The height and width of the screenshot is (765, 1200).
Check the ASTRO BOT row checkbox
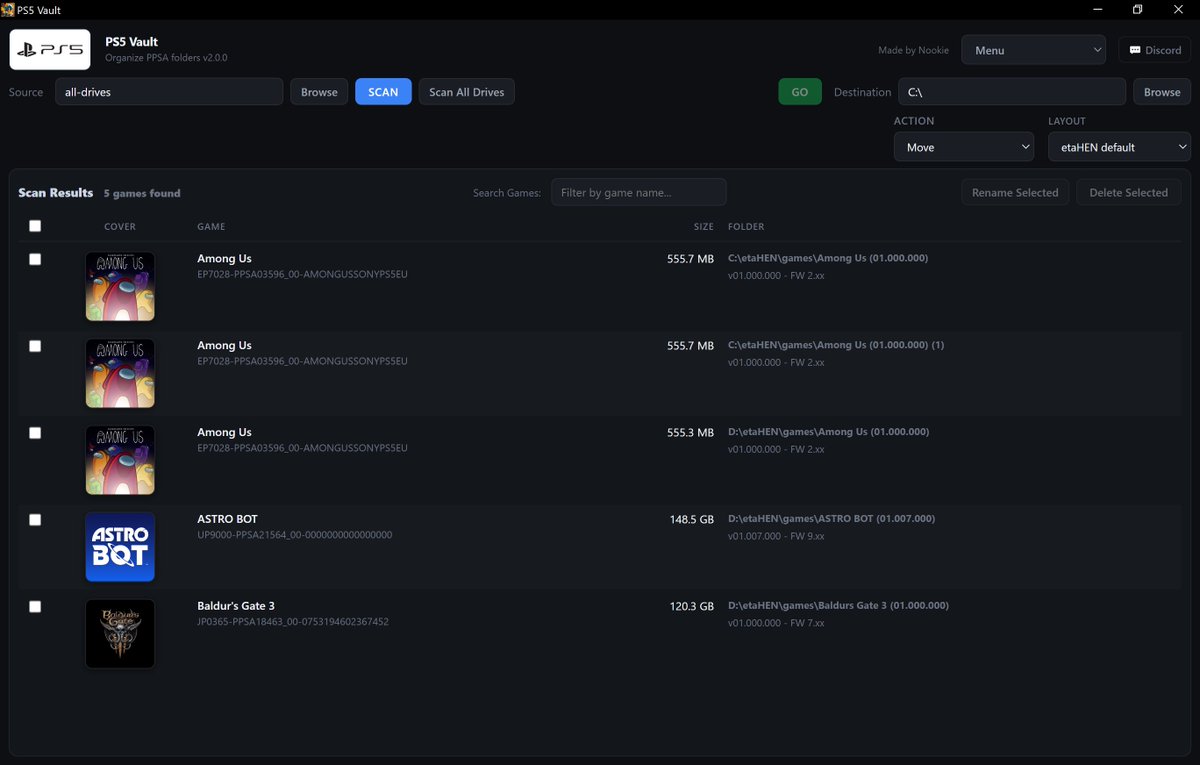pyautogui.click(x=35, y=520)
